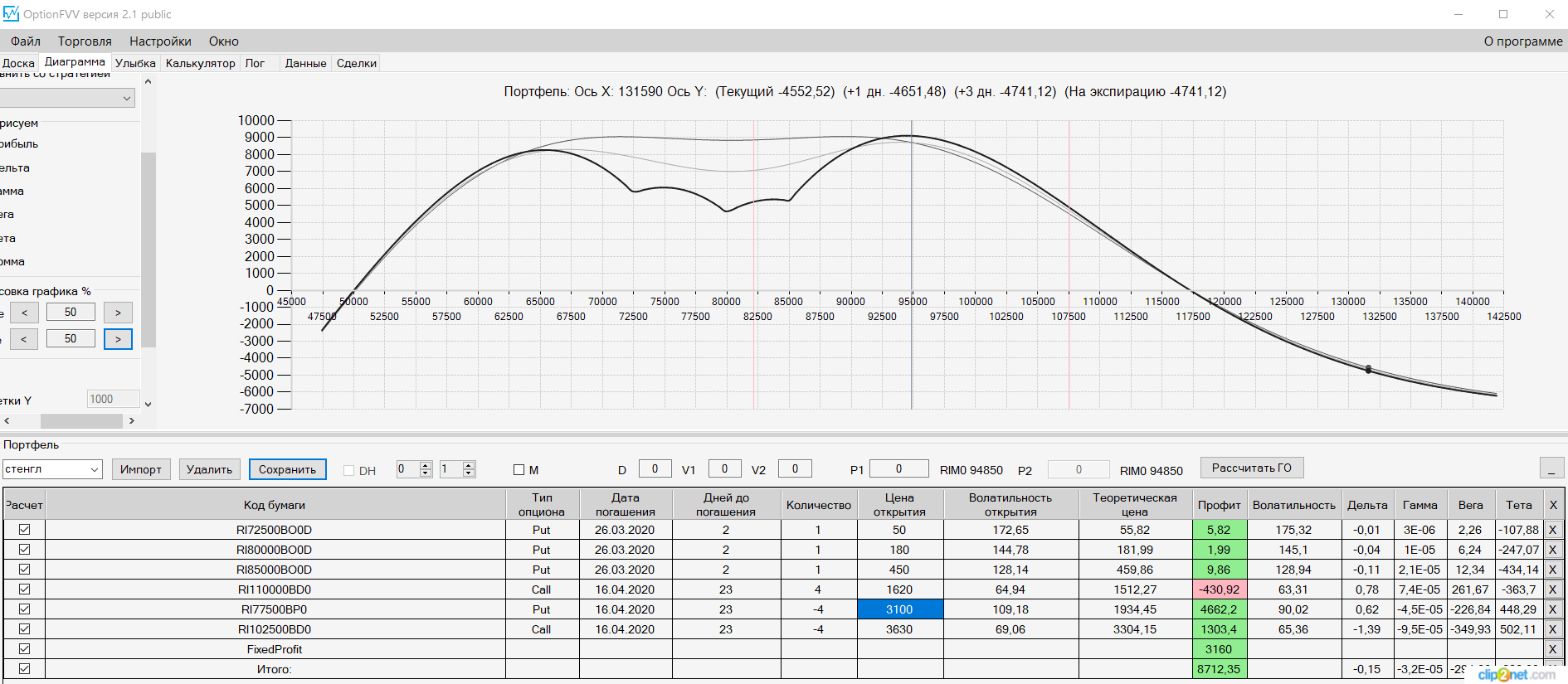
Task: Remove the RI77500BP0 put with X
Action: (x=1552, y=609)
